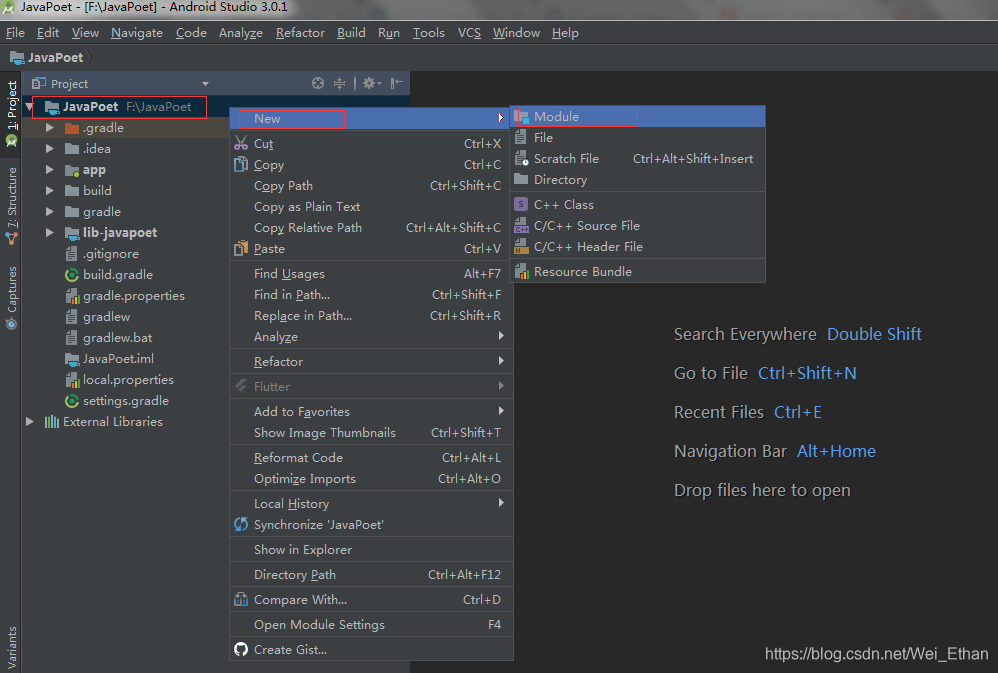Click the External Libraries icon

point(52,422)
